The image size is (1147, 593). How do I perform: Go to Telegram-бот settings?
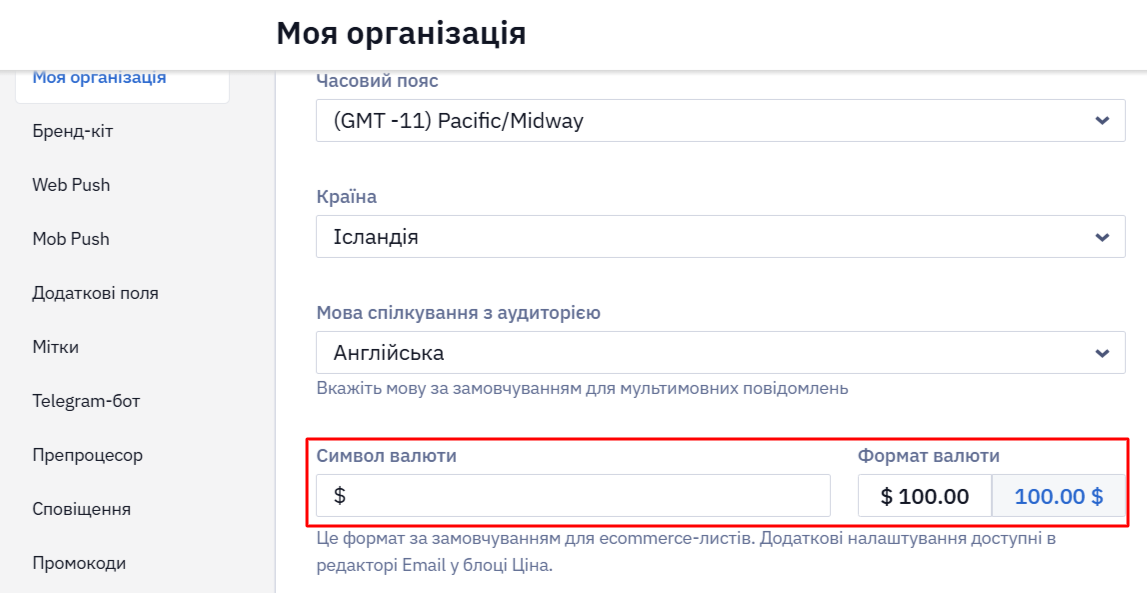(x=86, y=401)
